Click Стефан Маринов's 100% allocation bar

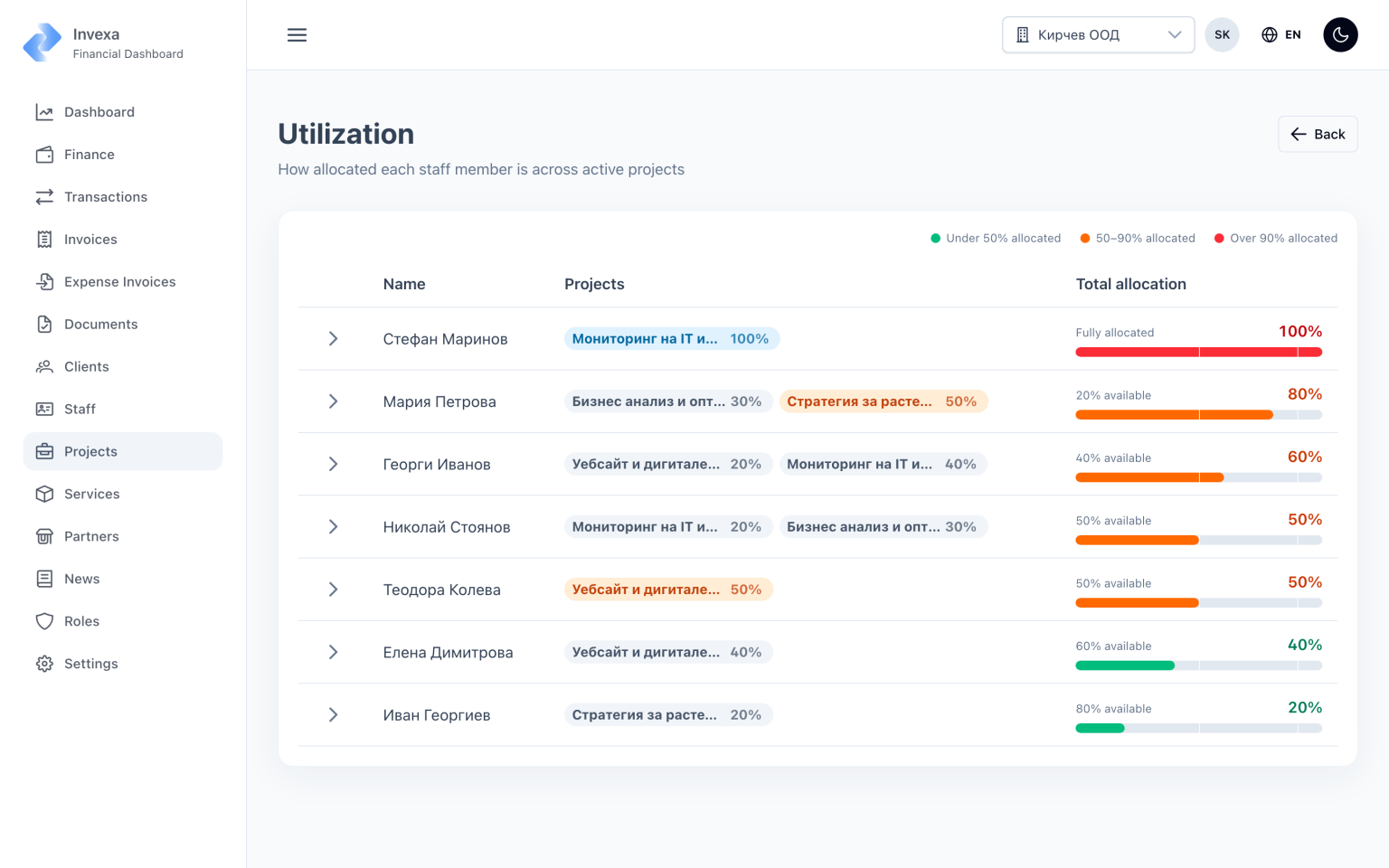[1198, 353]
